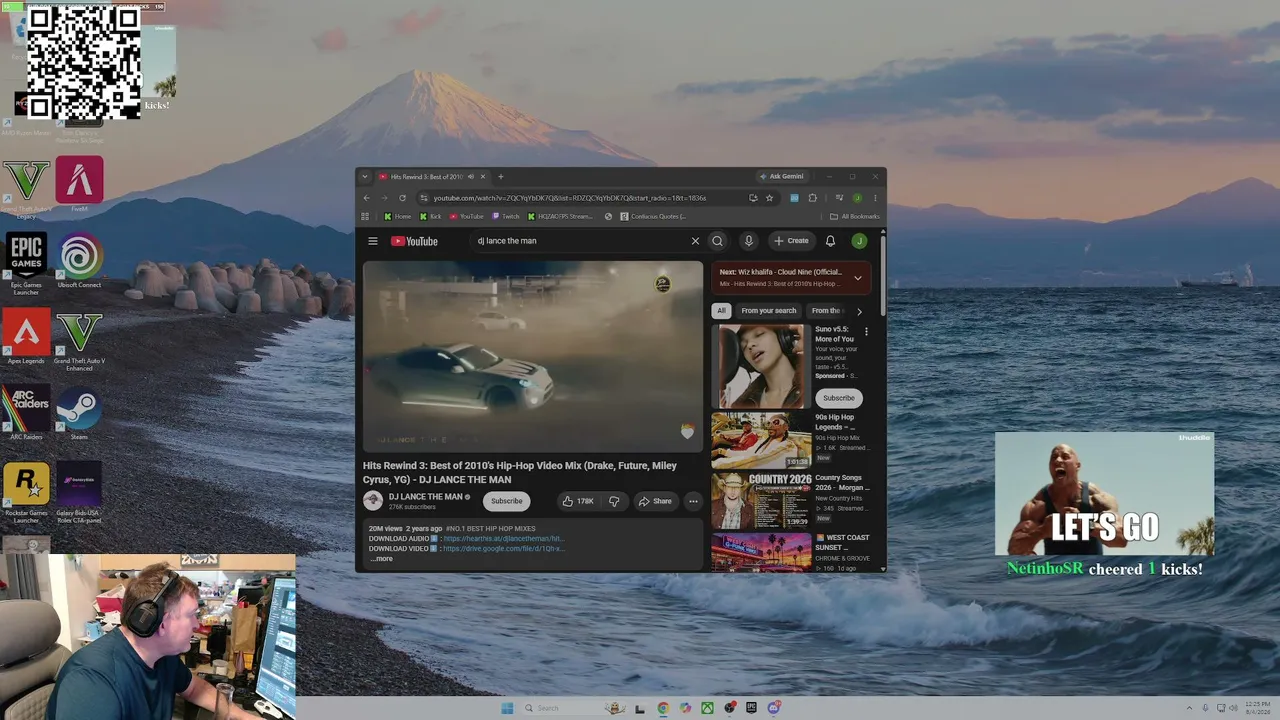Open the browser extensions puzzle icon

point(812,198)
